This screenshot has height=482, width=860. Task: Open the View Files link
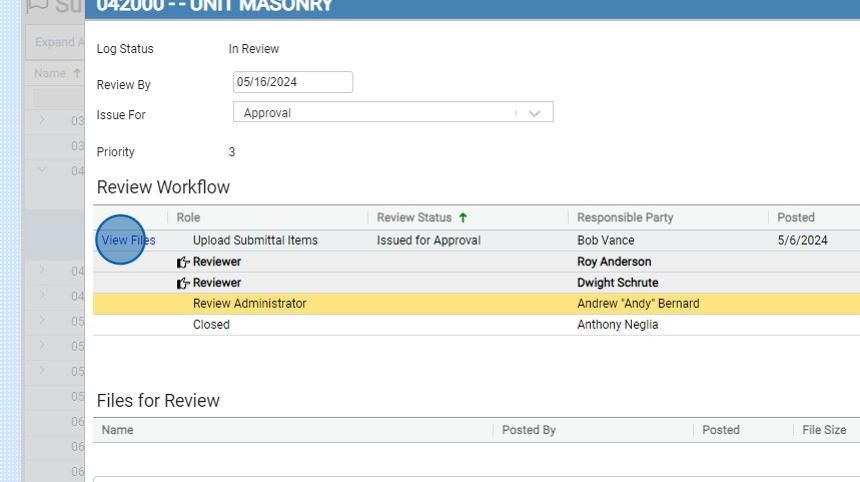(x=128, y=240)
